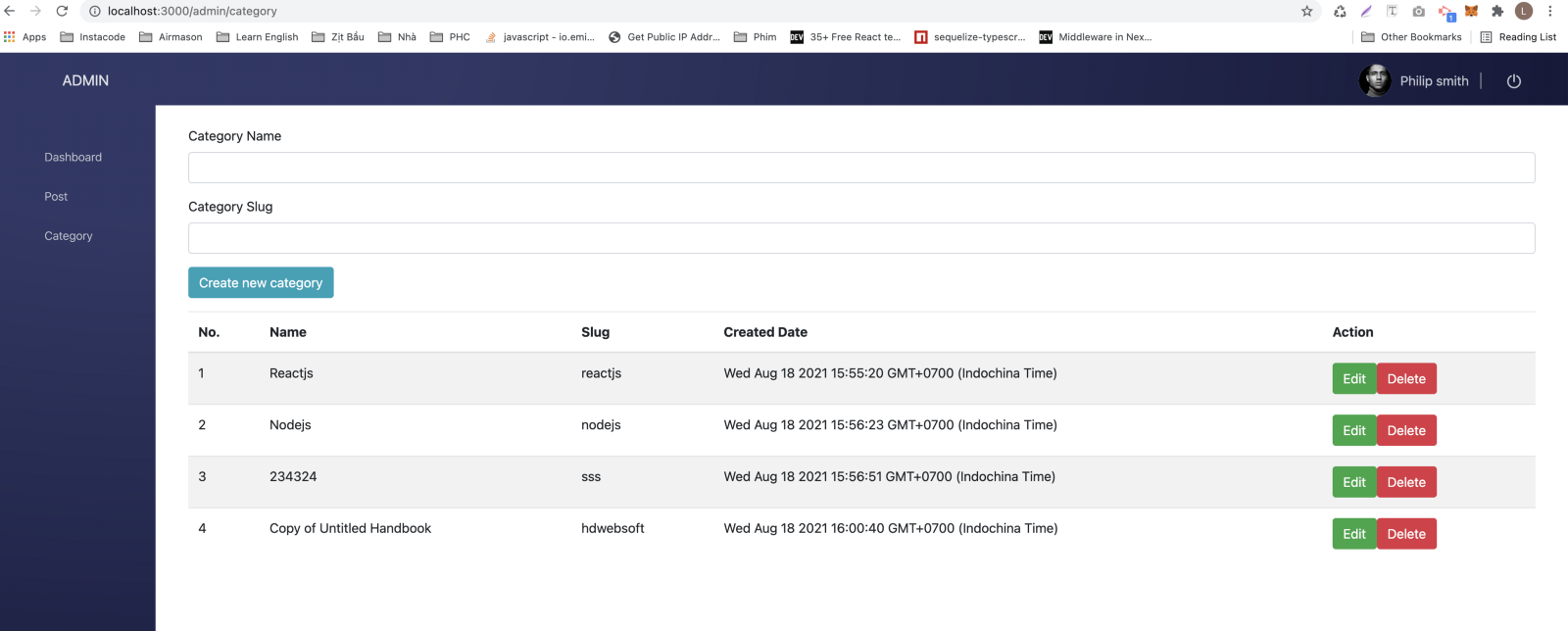Open the Zịt Bầu bookmark folder
The height and width of the screenshot is (631, 1568).
[x=338, y=37]
